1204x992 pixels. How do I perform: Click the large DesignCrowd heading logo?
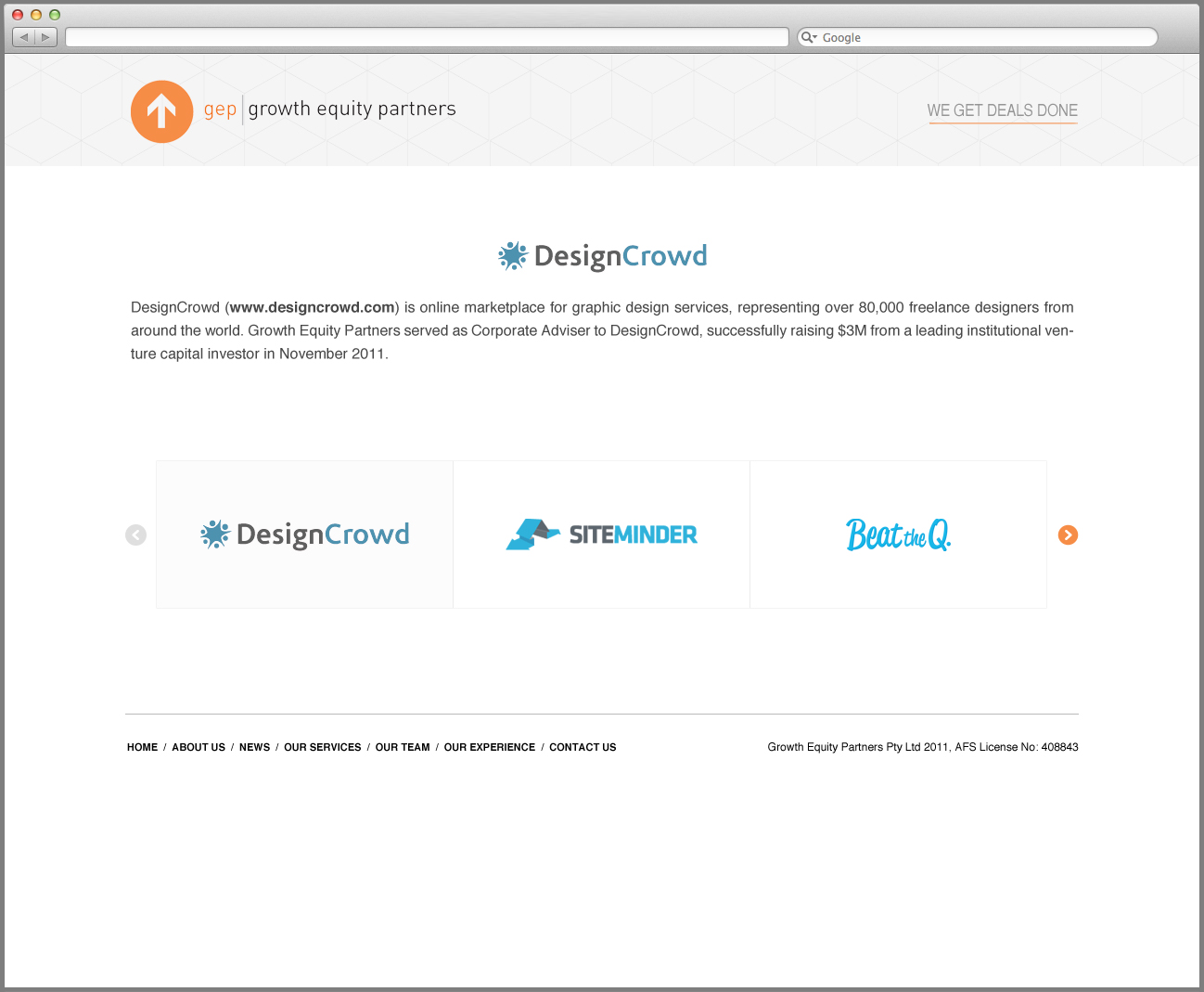(x=603, y=255)
